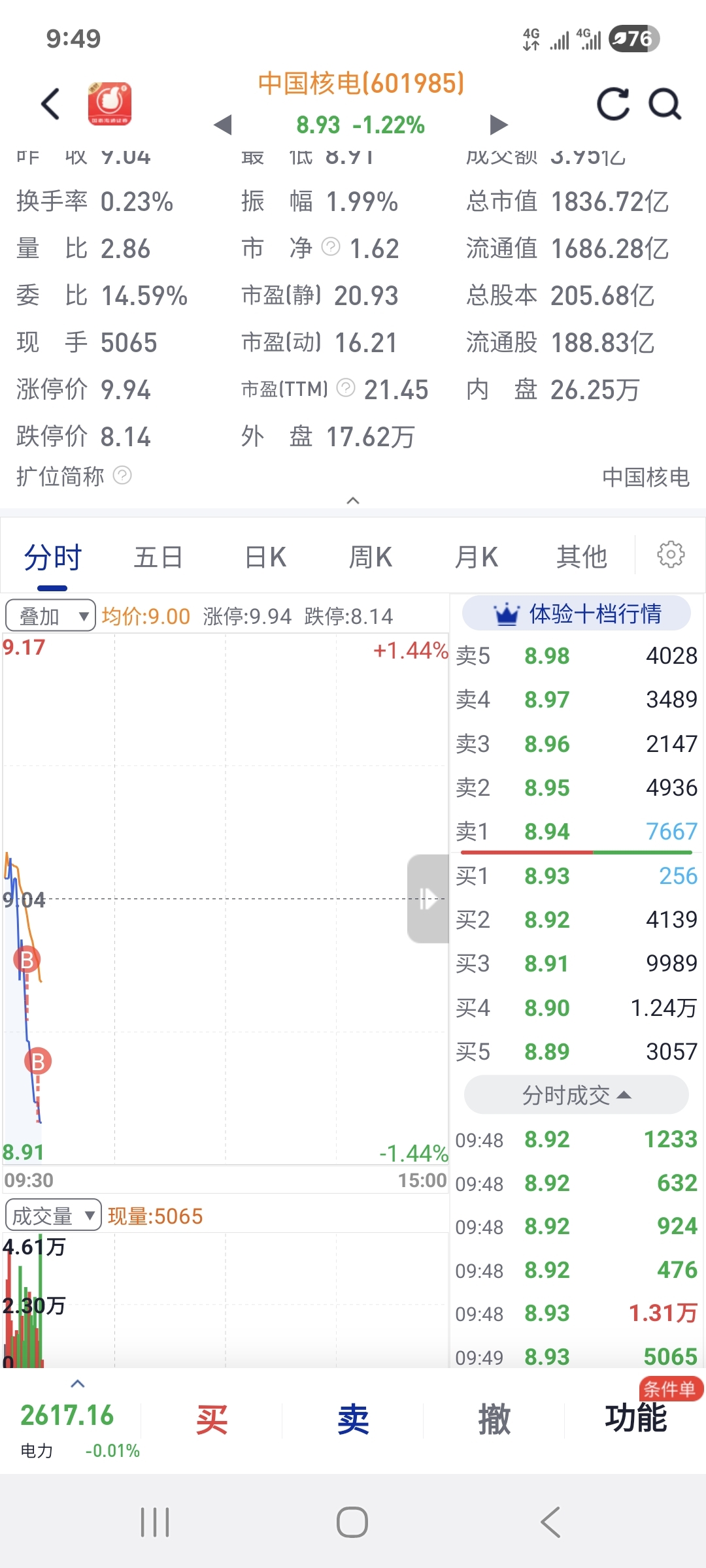Image resolution: width=706 pixels, height=1568 pixels.
Task: Collapse the 分时成交 trades list
Action: pos(576,1095)
